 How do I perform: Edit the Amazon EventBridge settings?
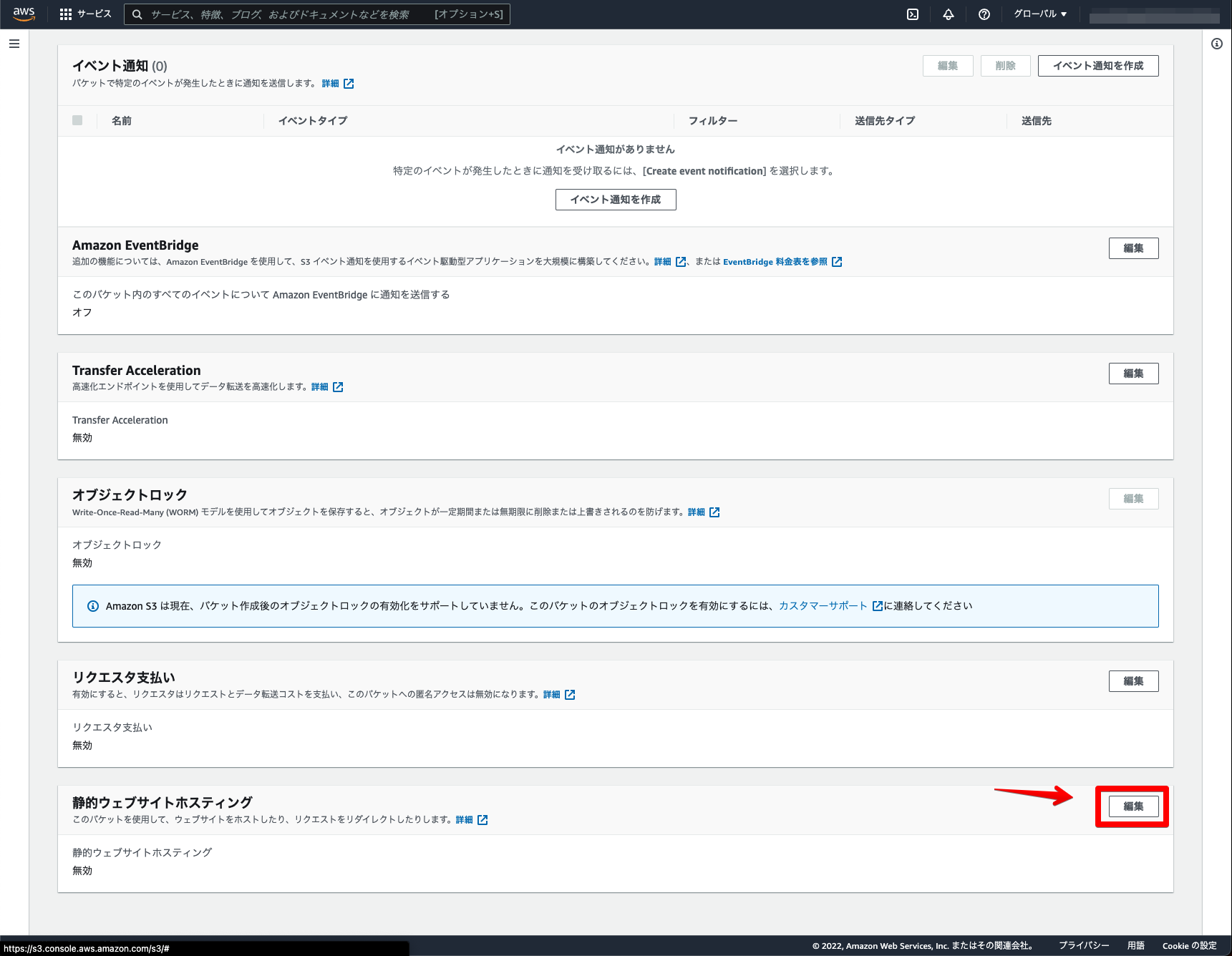coord(1133,248)
